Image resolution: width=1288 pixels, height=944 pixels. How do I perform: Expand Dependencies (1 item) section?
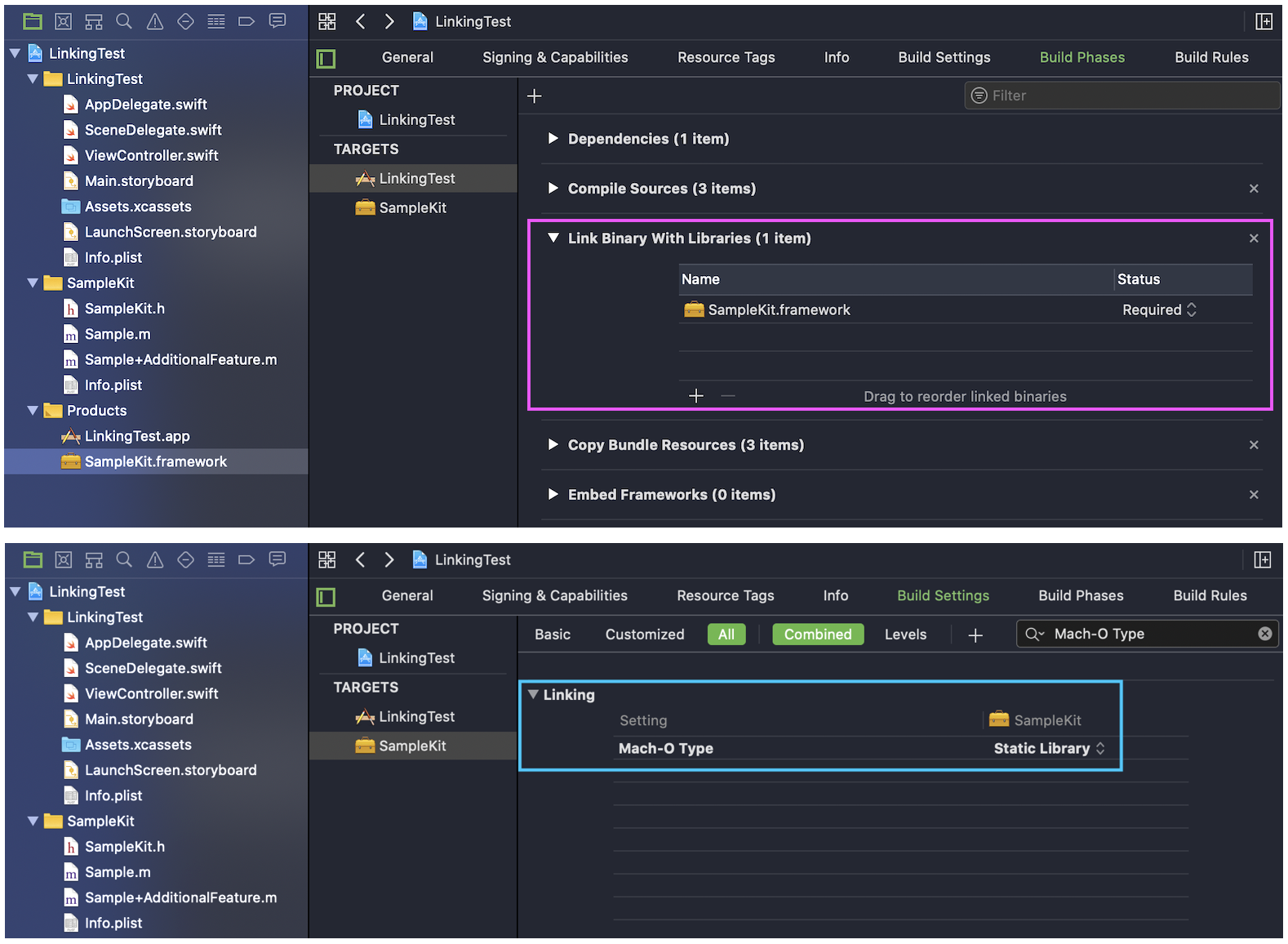(553, 139)
